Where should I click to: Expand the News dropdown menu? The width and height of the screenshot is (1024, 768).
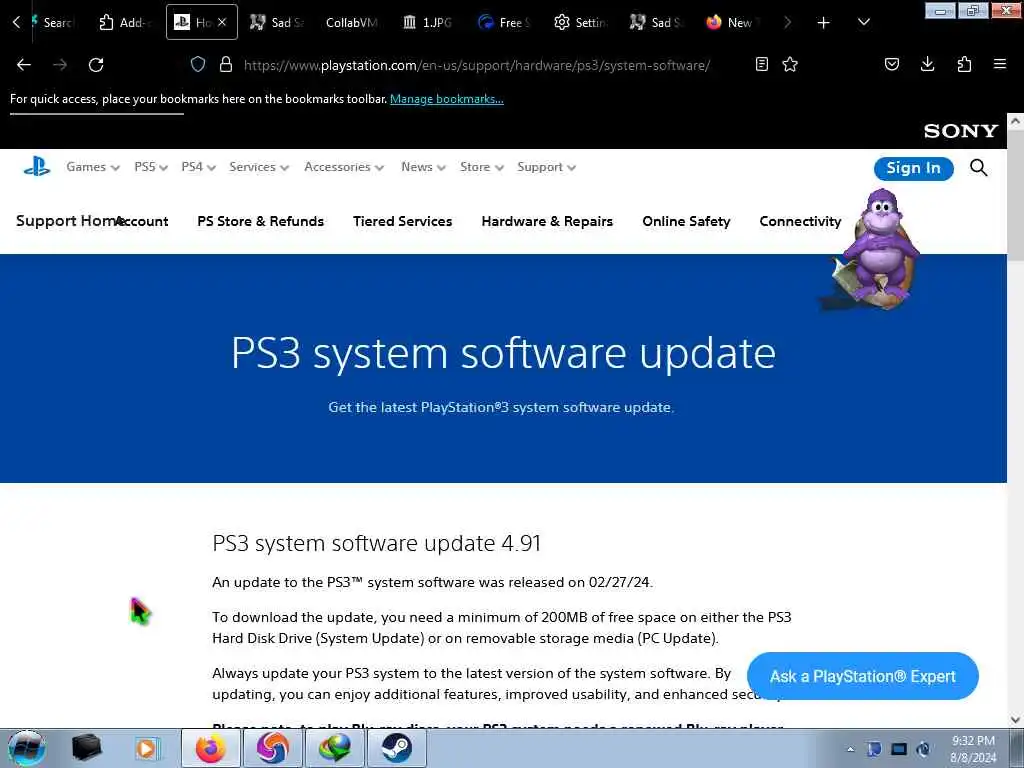tap(423, 167)
